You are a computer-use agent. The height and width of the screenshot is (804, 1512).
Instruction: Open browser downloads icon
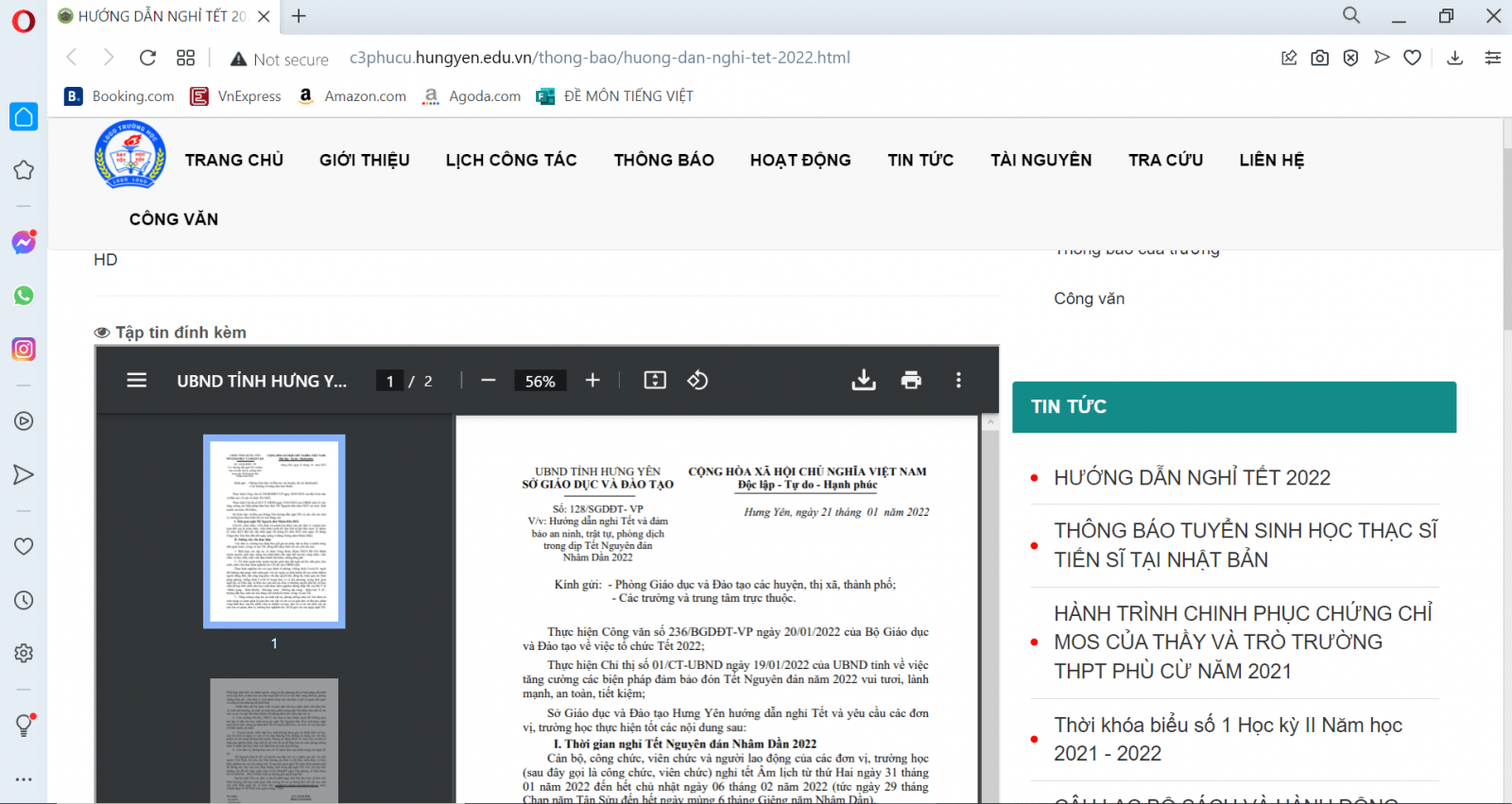tap(1455, 58)
